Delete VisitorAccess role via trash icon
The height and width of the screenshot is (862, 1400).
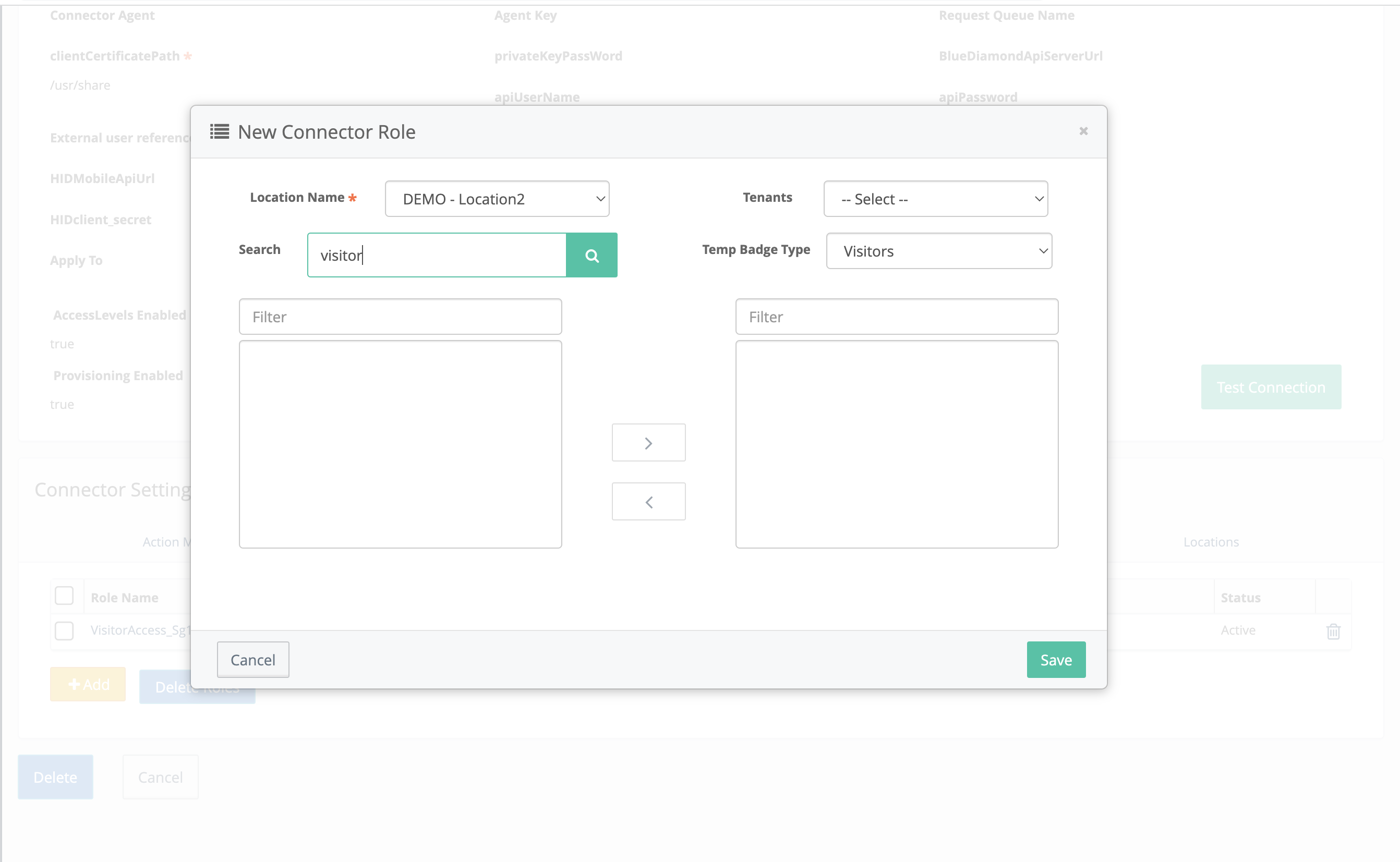pos(1333,631)
